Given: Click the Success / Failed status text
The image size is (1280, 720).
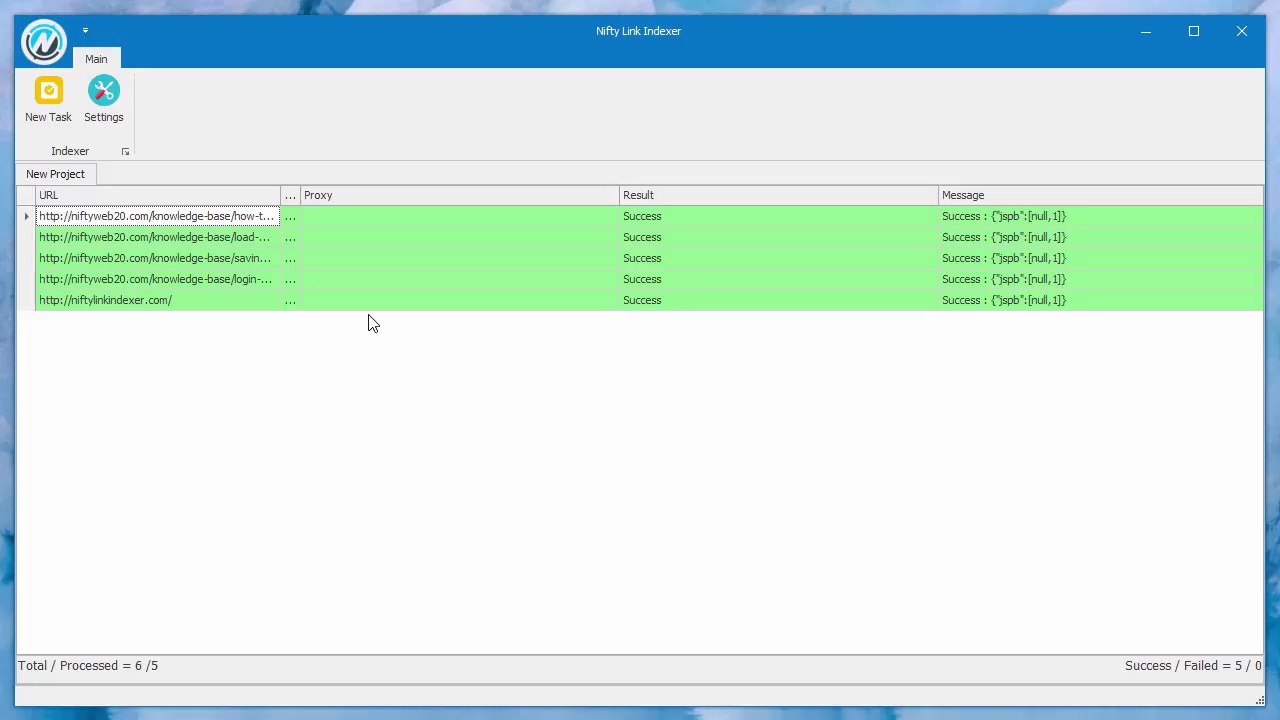Looking at the screenshot, I should tap(1193, 665).
